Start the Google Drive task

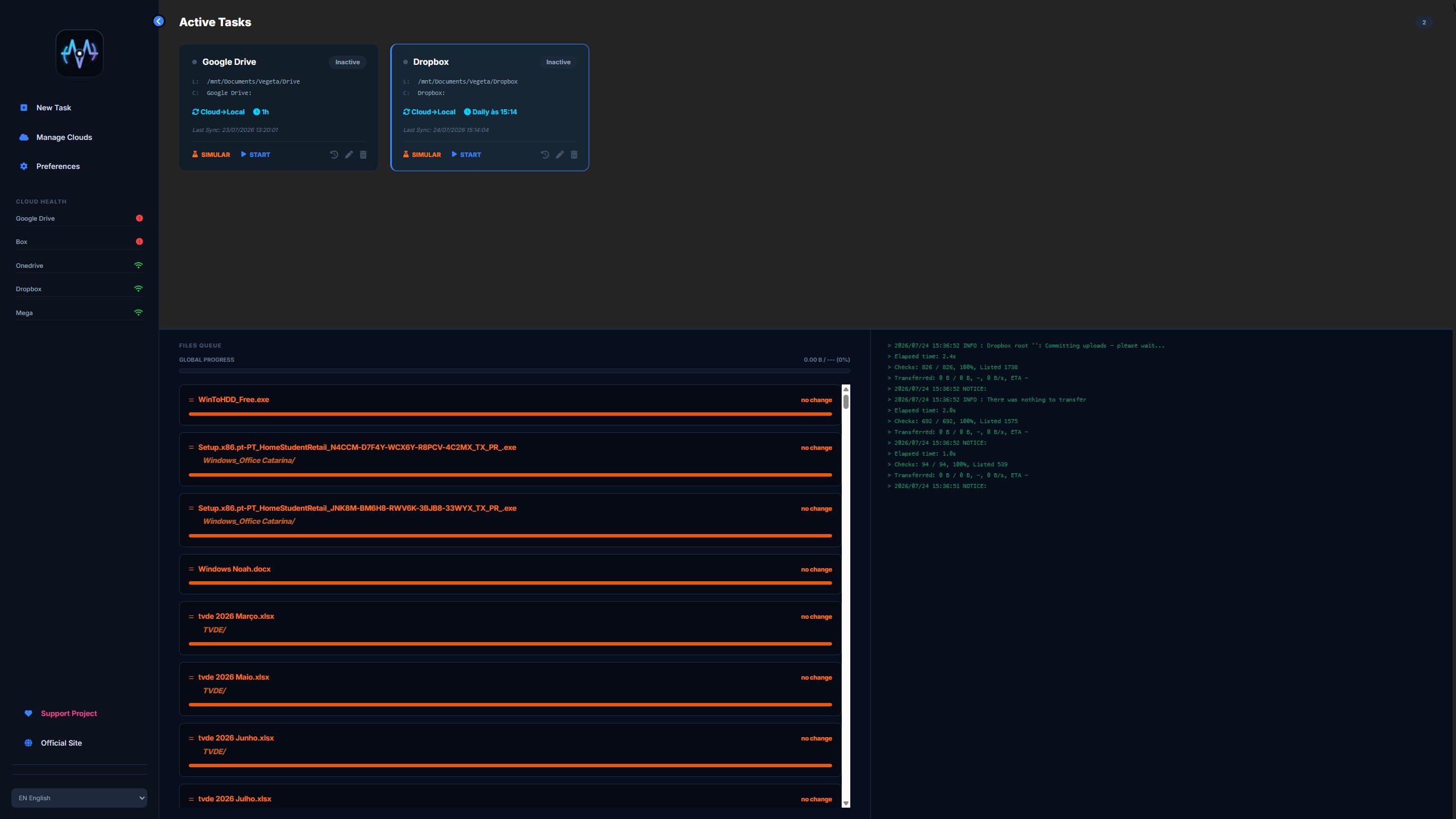pyautogui.click(x=255, y=155)
